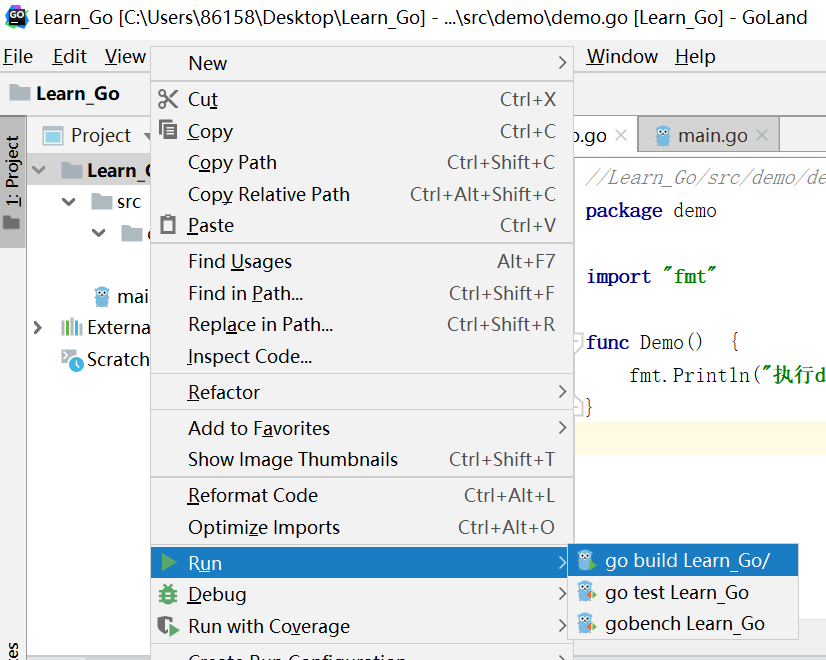
Task: Open the Edit menu
Action: [69, 56]
